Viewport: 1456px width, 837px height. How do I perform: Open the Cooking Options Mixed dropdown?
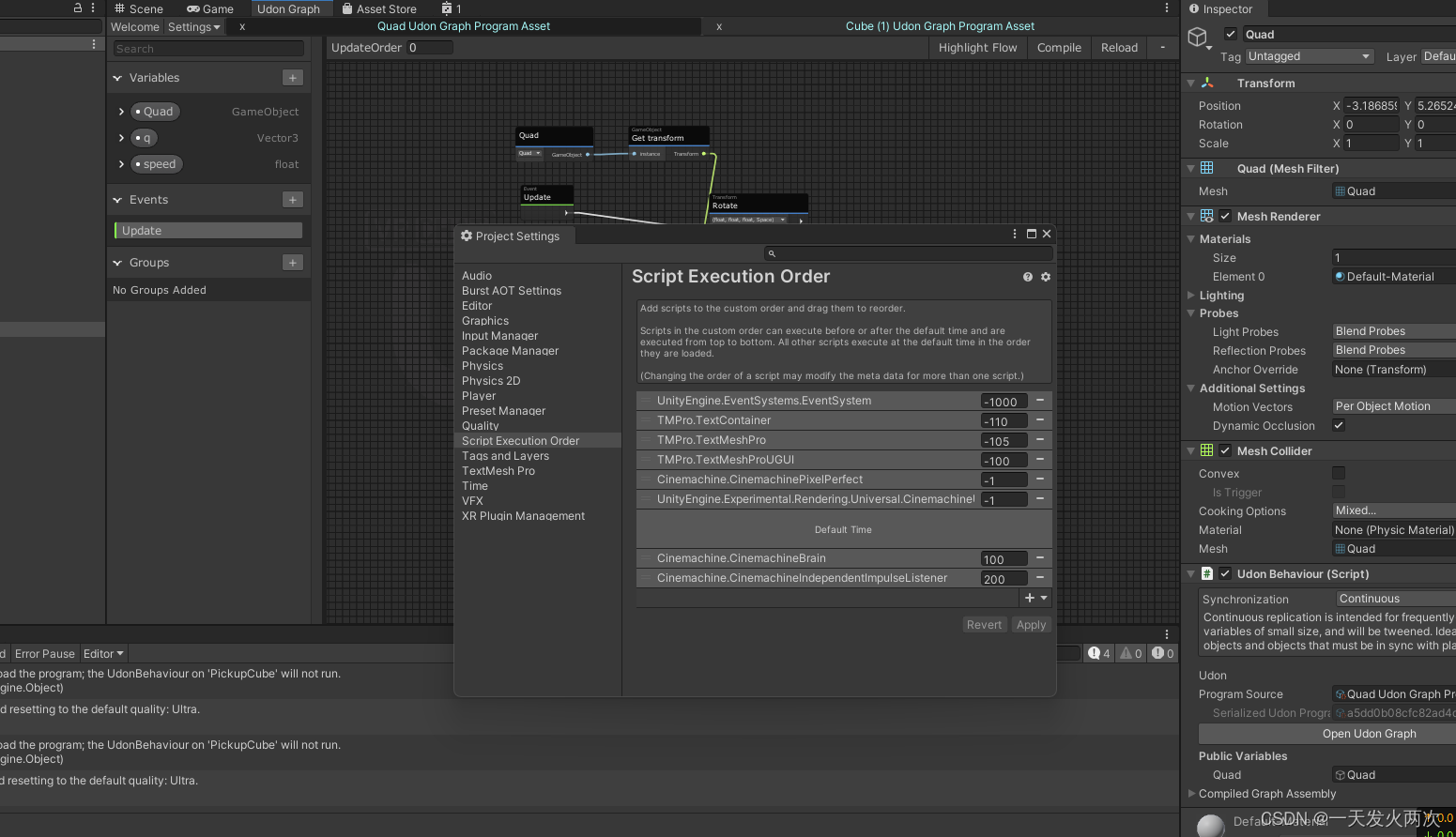pyautogui.click(x=1394, y=510)
